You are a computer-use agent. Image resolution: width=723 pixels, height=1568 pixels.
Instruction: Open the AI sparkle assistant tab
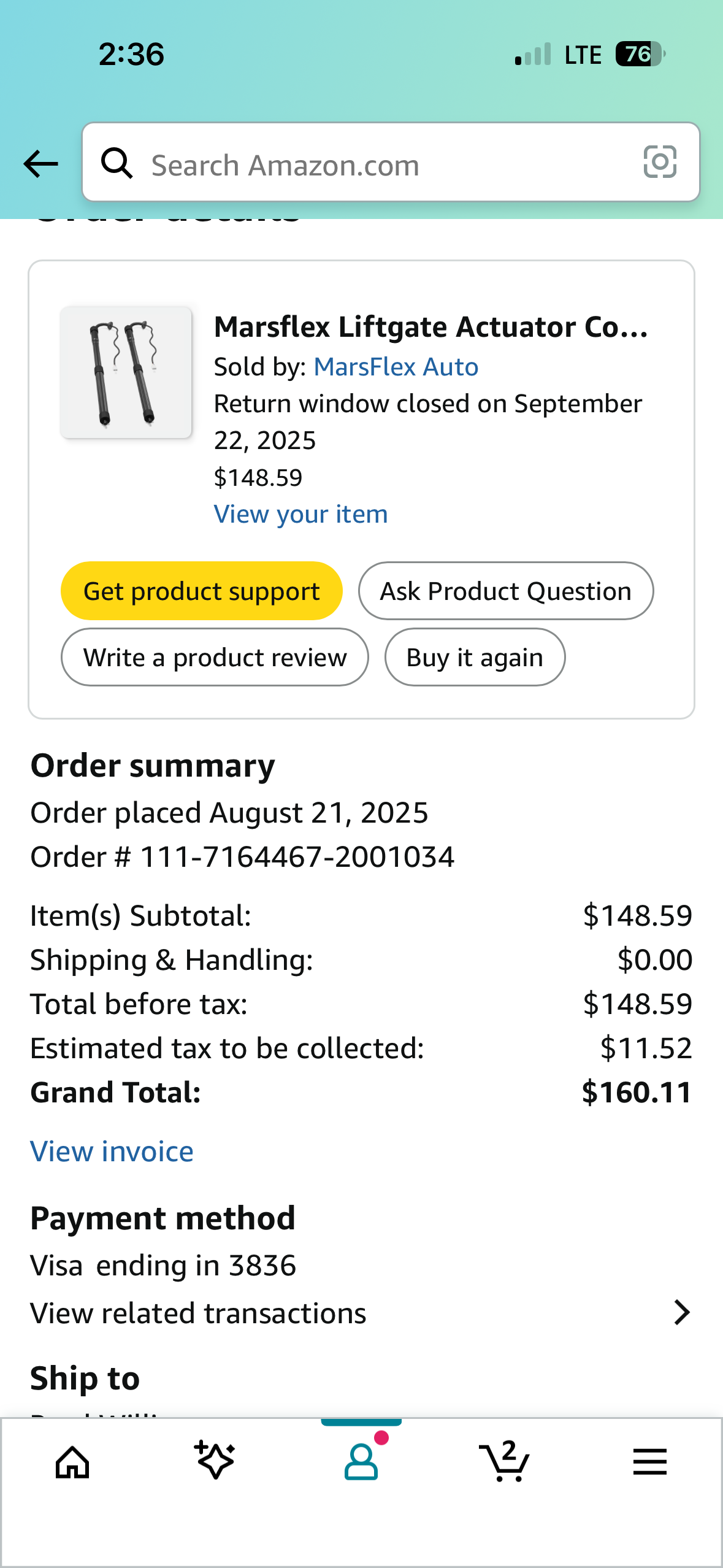[215, 1461]
